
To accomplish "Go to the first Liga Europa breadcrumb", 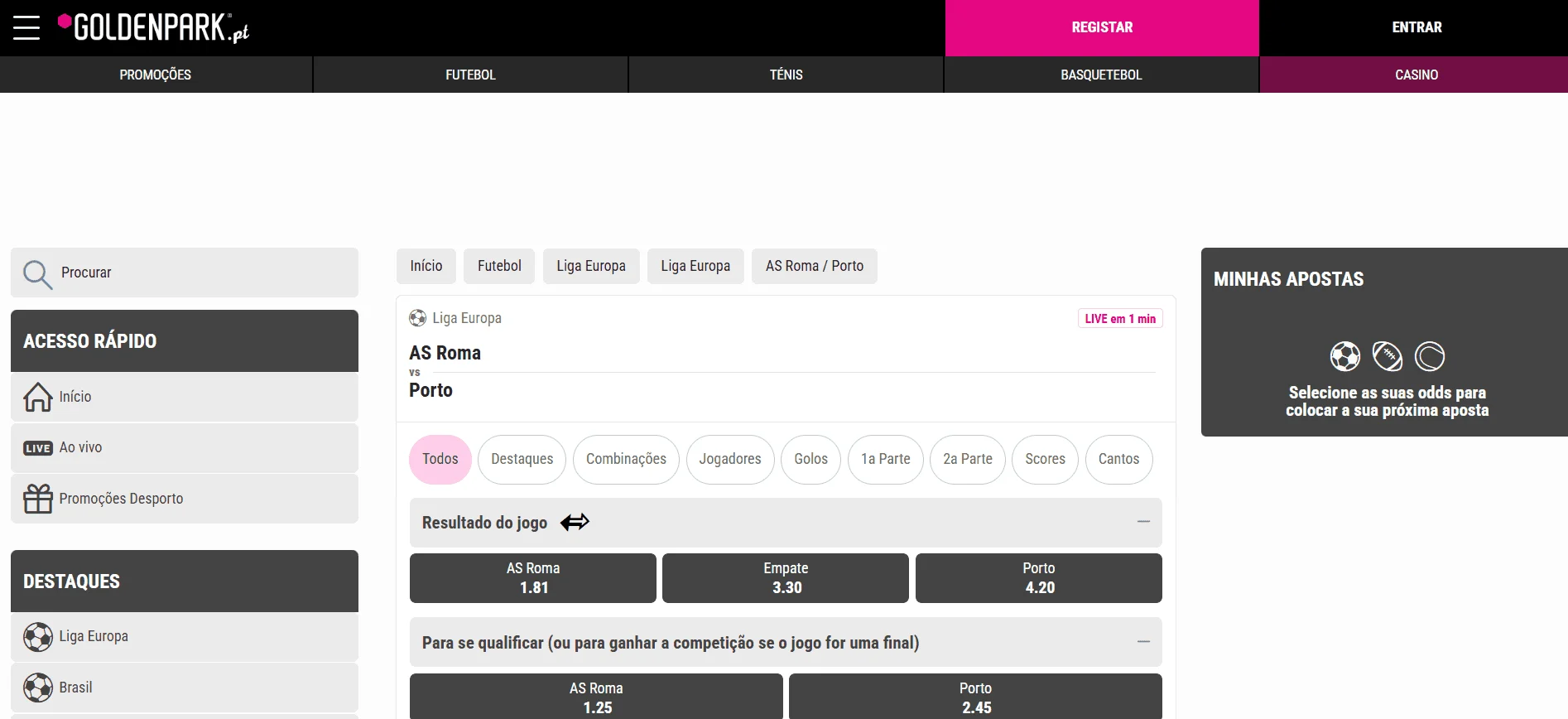I will pyautogui.click(x=591, y=266).
